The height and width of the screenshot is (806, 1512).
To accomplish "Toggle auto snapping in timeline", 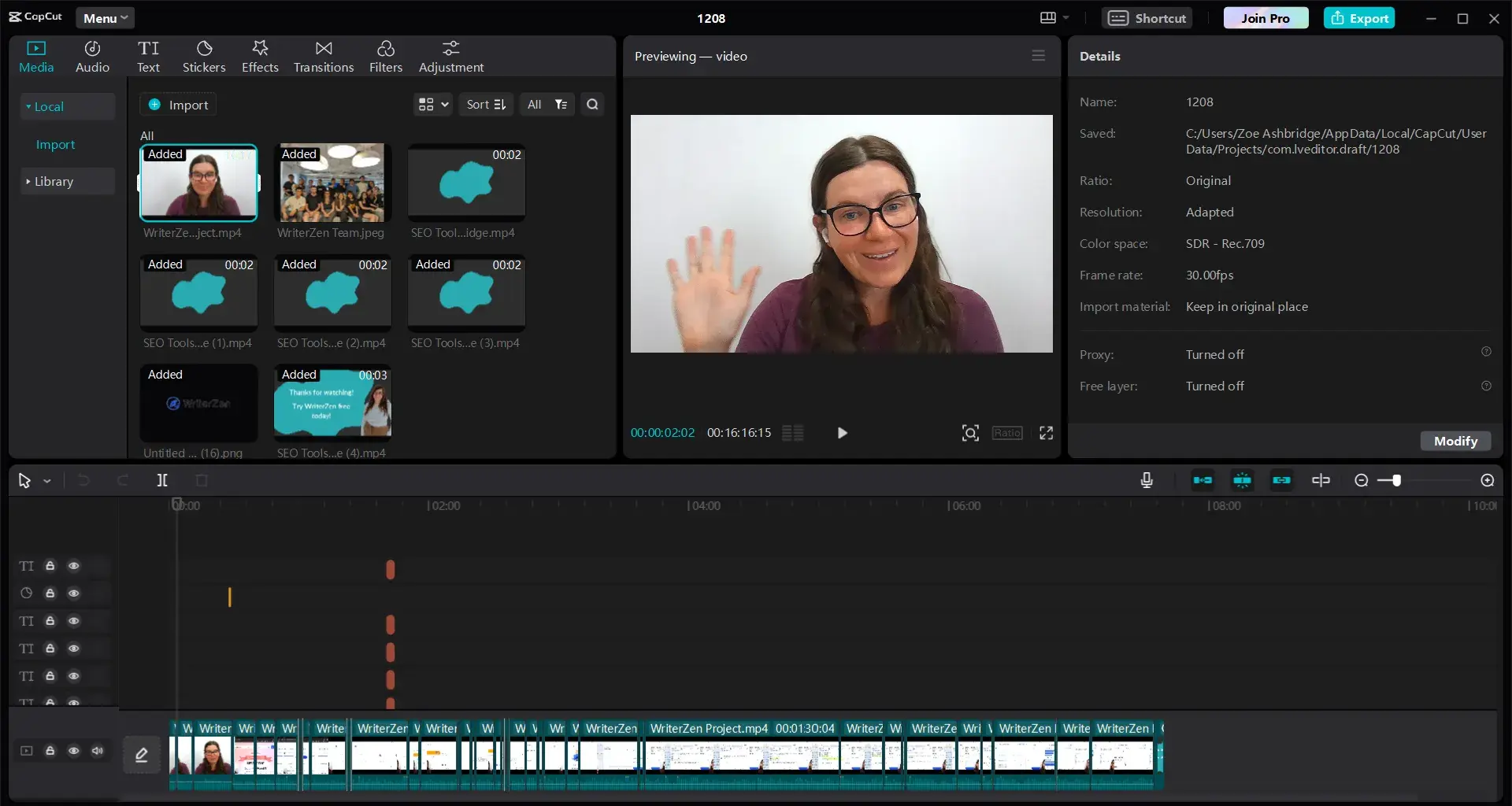I will click(x=1242, y=480).
